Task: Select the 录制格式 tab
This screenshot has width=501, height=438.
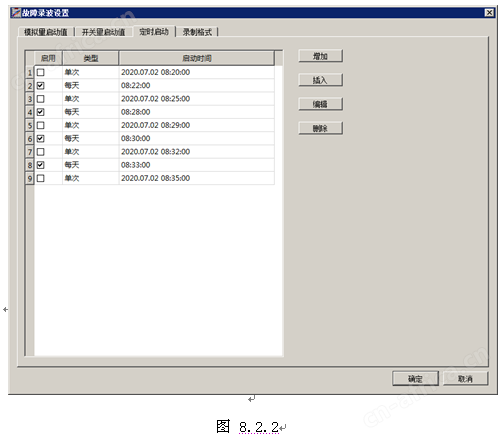Action: pyautogui.click(x=197, y=32)
